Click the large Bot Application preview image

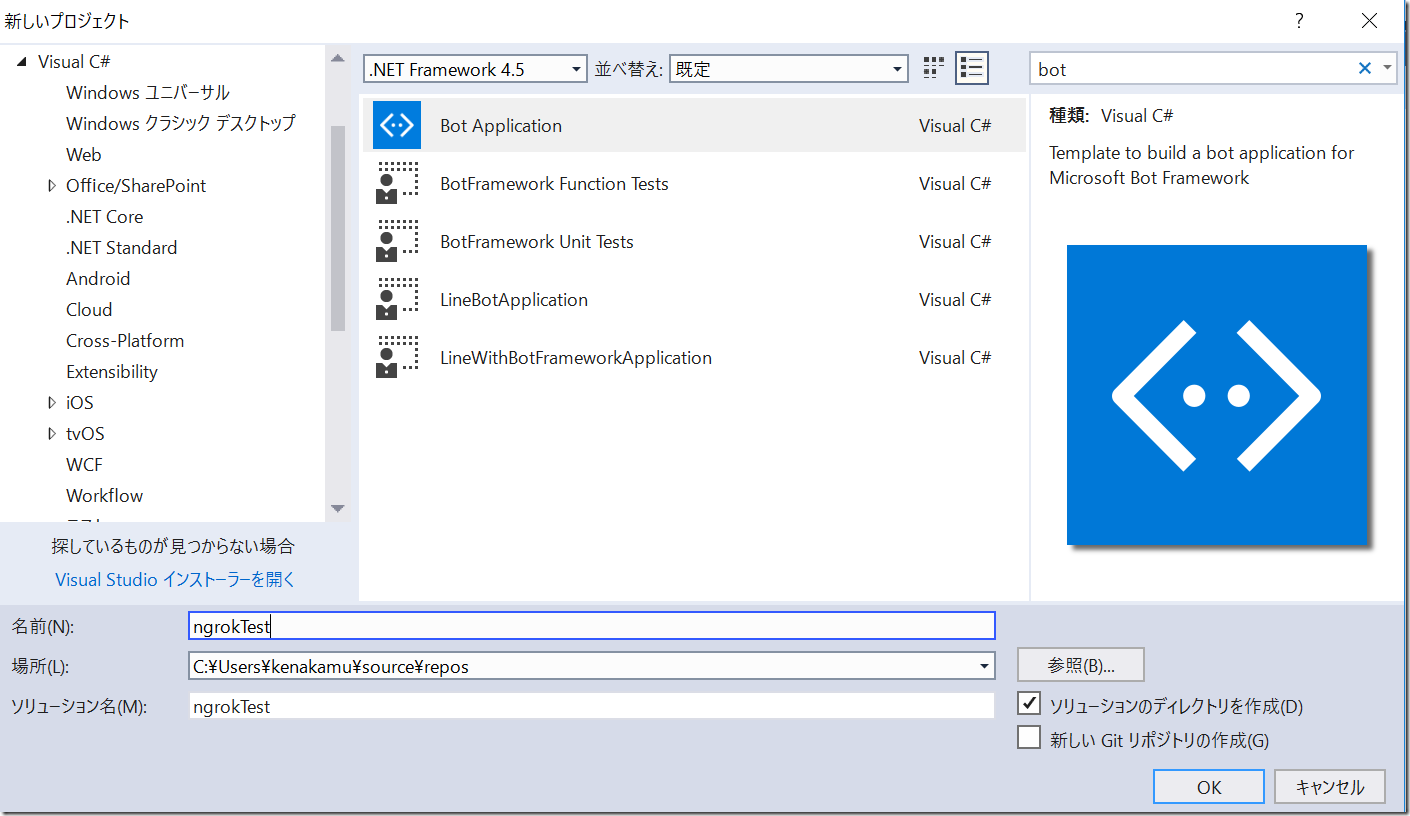1217,394
